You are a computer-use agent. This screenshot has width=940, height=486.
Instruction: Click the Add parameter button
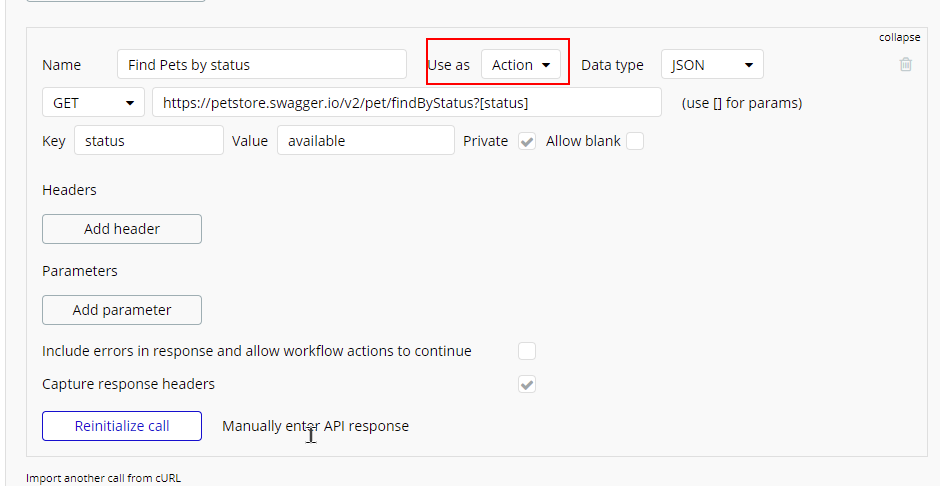point(122,310)
